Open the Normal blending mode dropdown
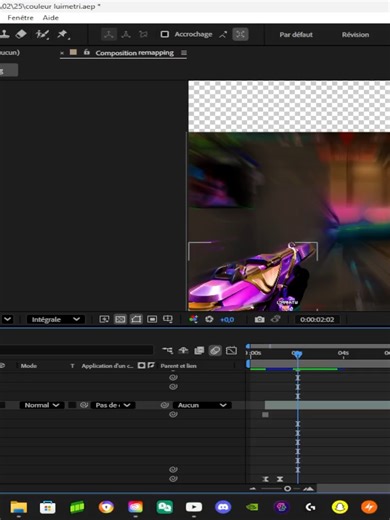390x520 pixels. pyautogui.click(x=42, y=405)
